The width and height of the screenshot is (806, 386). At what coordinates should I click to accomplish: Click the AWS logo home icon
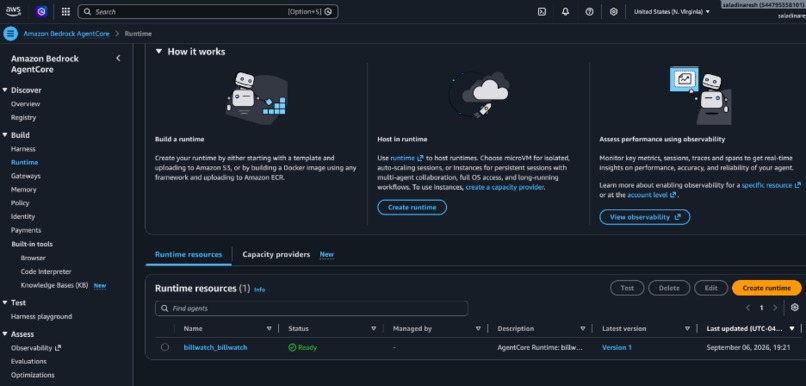point(13,11)
